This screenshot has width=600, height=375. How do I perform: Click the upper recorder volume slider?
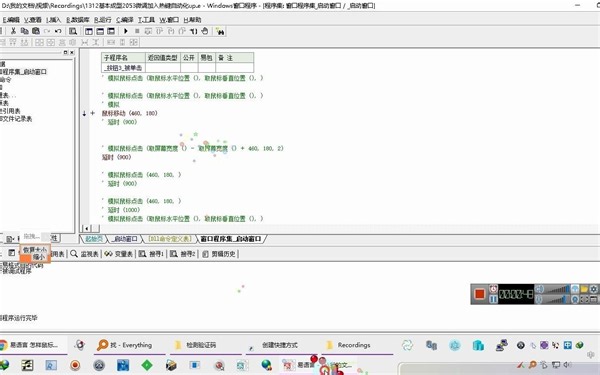click(557, 290)
